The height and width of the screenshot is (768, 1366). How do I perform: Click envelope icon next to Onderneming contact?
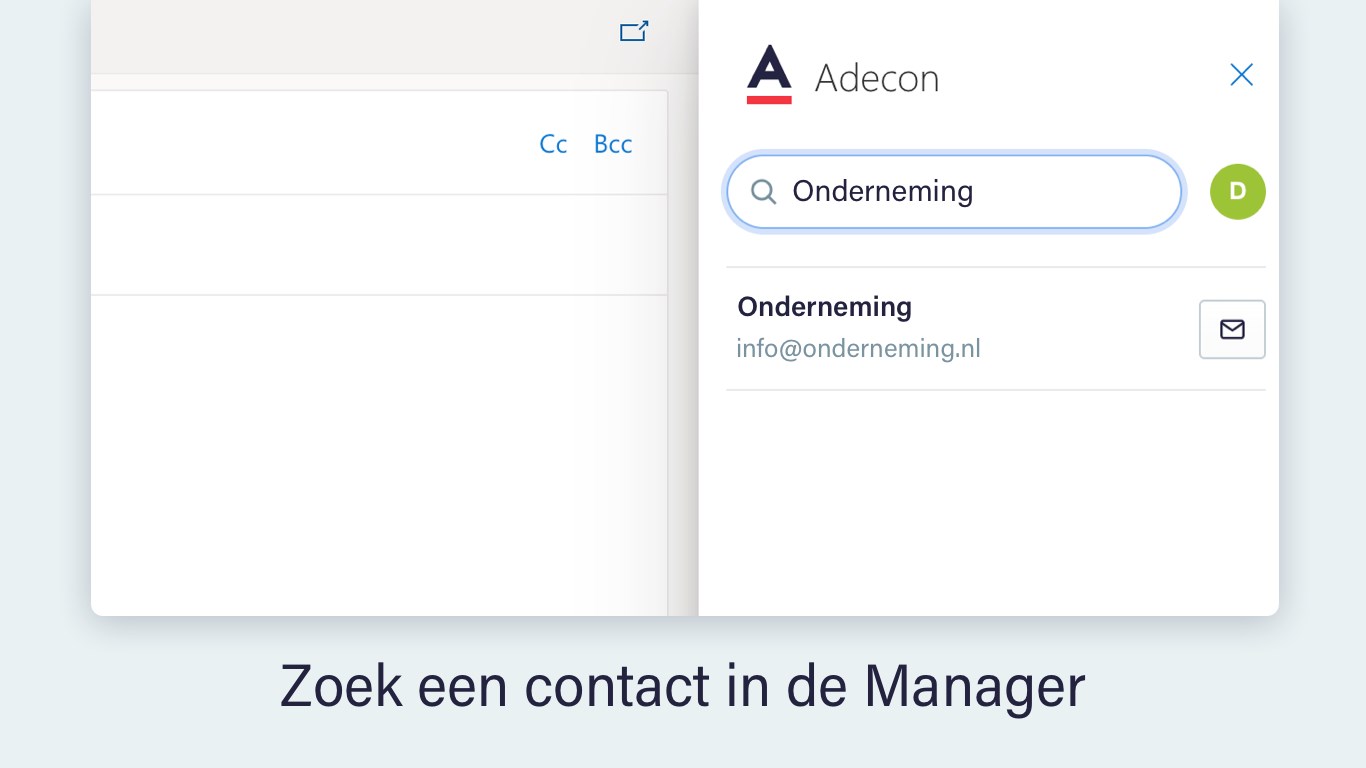point(1232,329)
